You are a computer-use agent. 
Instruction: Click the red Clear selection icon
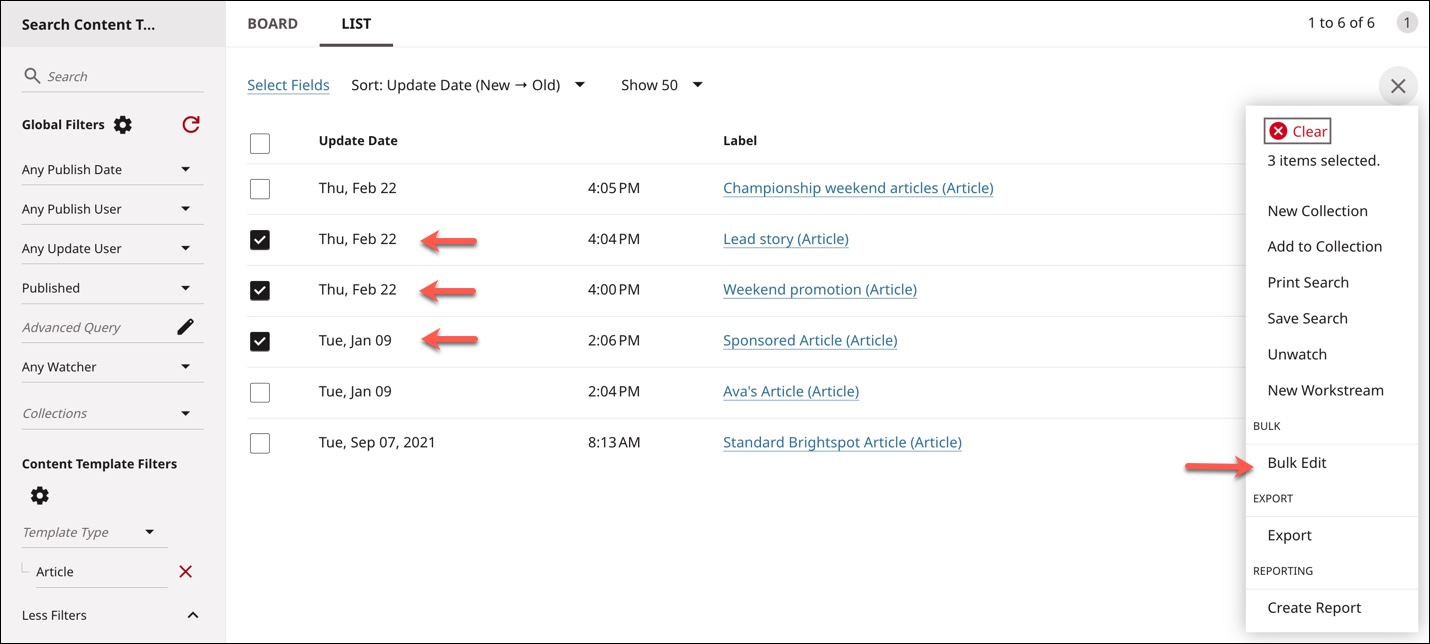1278,131
